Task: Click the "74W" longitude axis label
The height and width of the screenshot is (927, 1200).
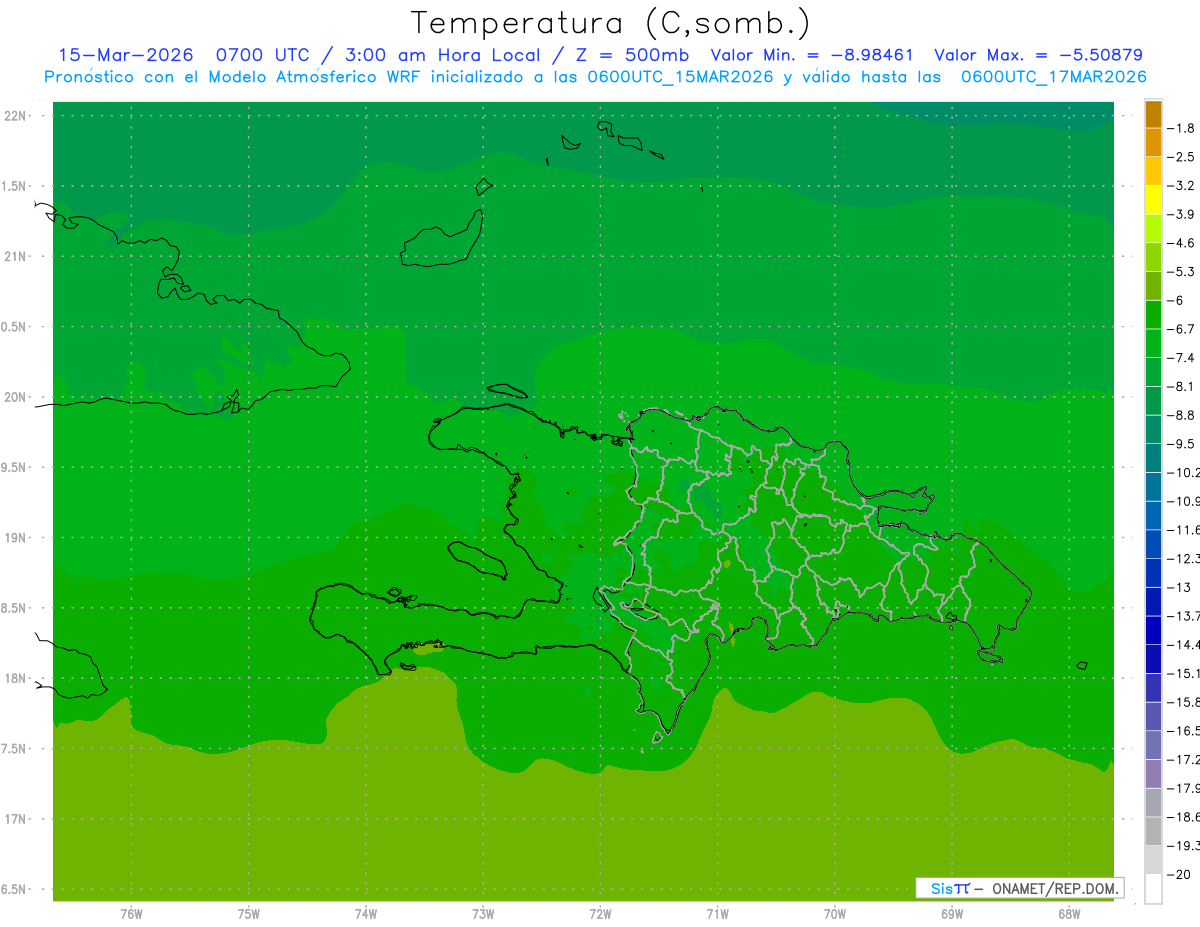Action: click(x=366, y=914)
